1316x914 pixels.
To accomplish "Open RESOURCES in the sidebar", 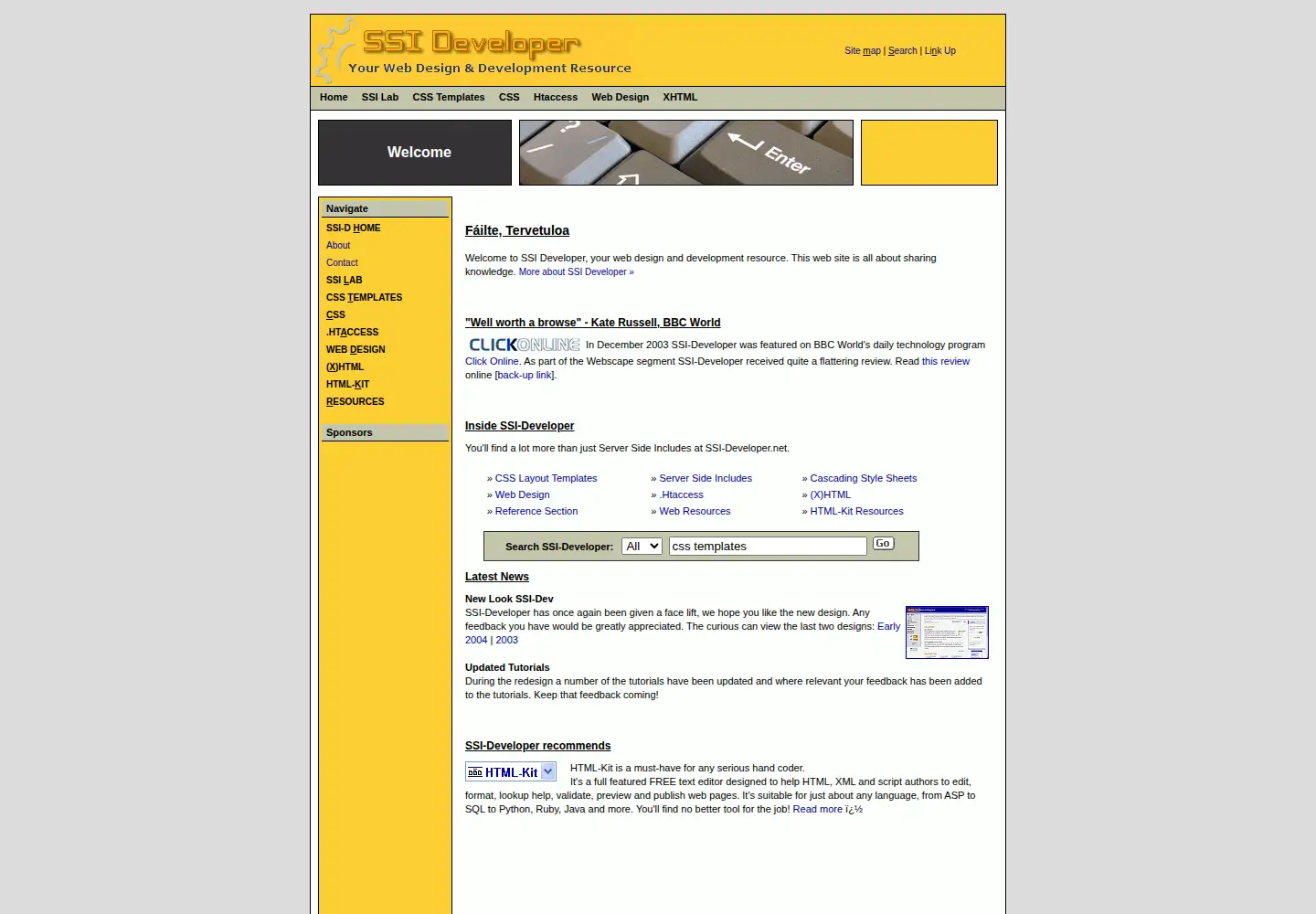I will click(356, 402).
